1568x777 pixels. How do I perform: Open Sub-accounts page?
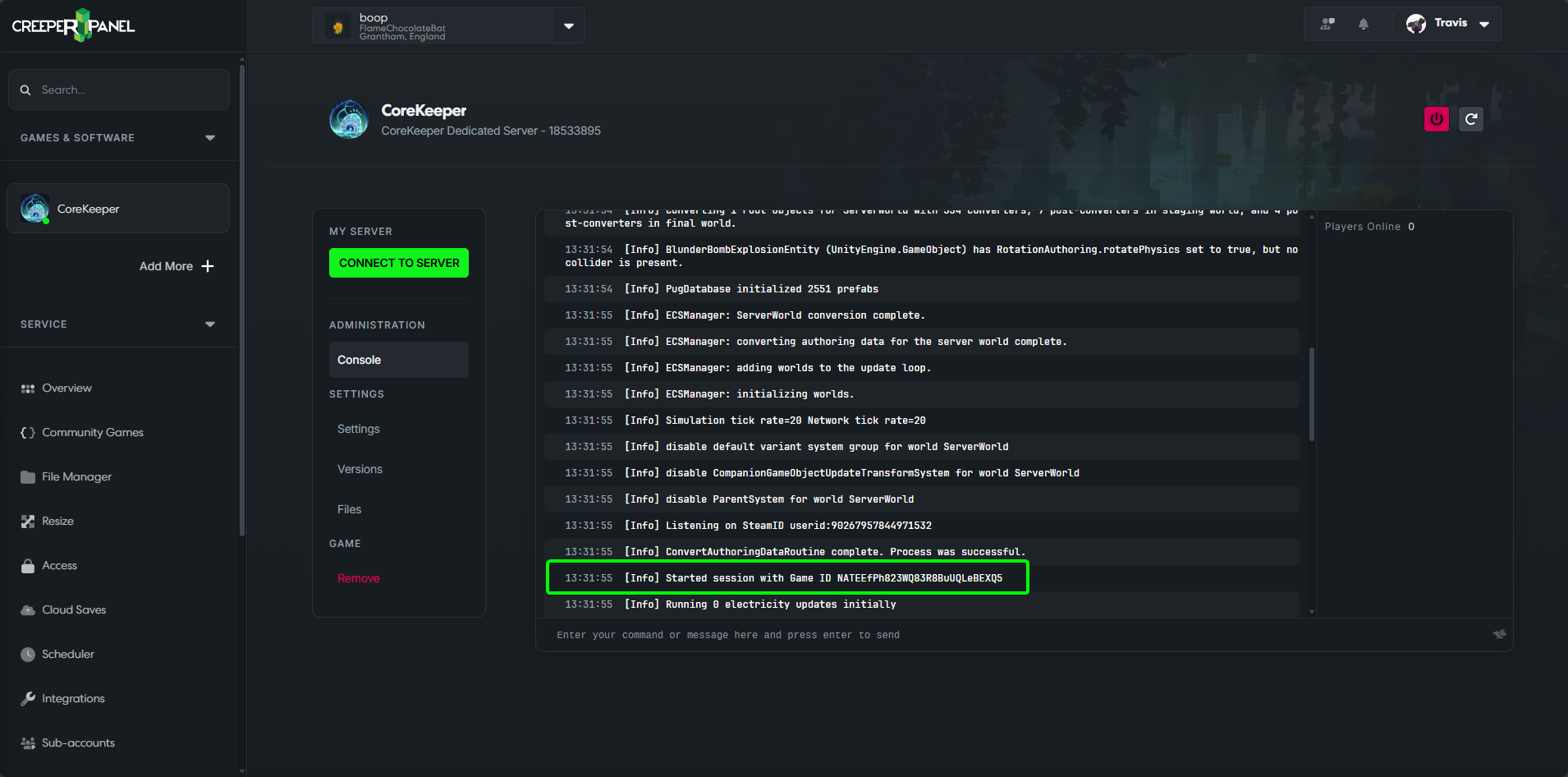[x=78, y=743]
